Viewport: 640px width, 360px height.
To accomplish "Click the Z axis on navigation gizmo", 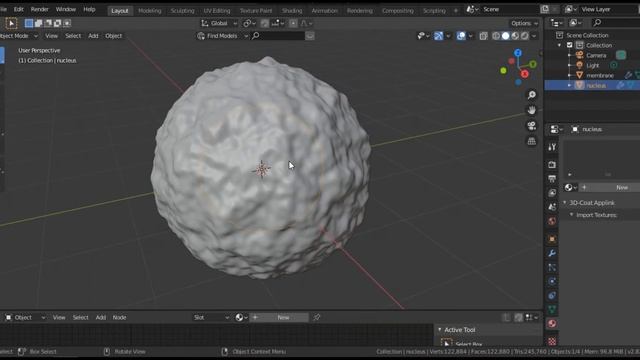I will [518, 53].
